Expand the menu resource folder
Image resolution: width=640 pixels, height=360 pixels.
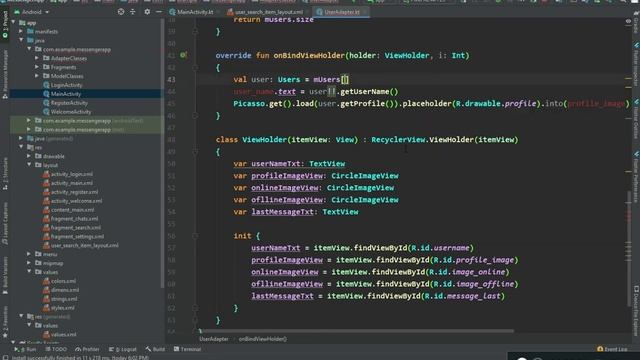pyautogui.click(x=29, y=254)
